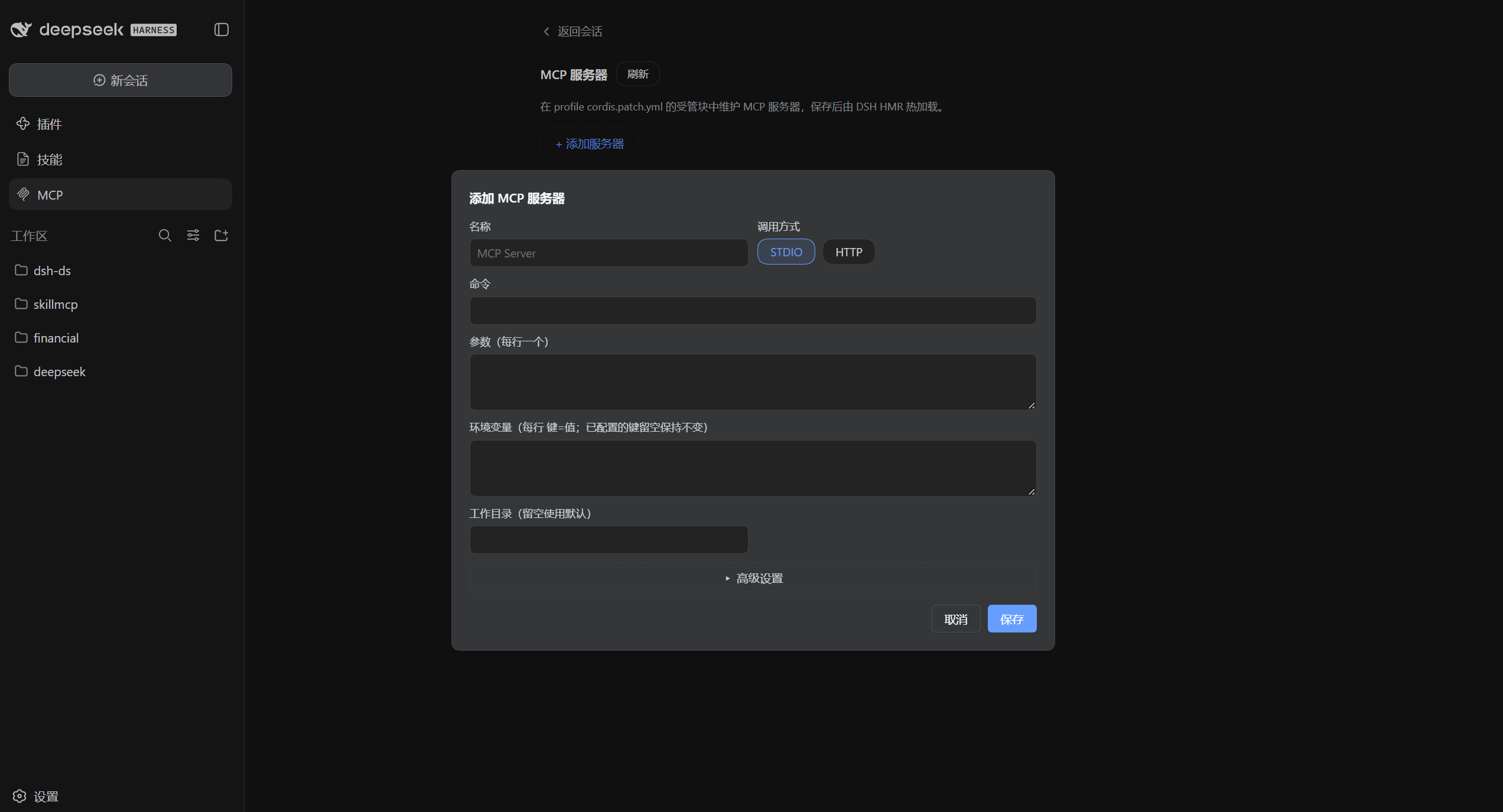Click the 刷新 refresh button
Viewport: 1503px width, 812px height.
(637, 74)
